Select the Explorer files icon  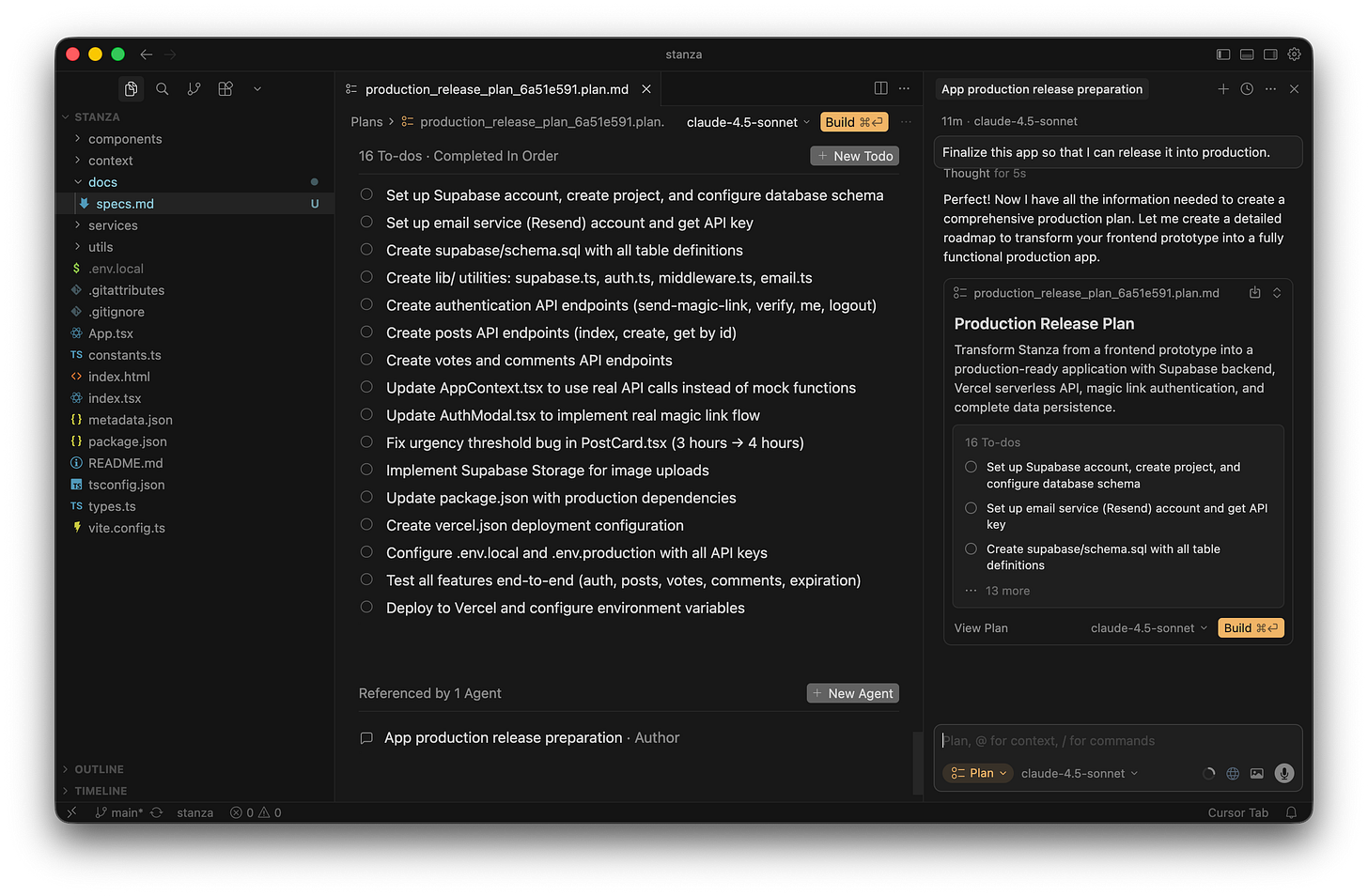coord(131,88)
